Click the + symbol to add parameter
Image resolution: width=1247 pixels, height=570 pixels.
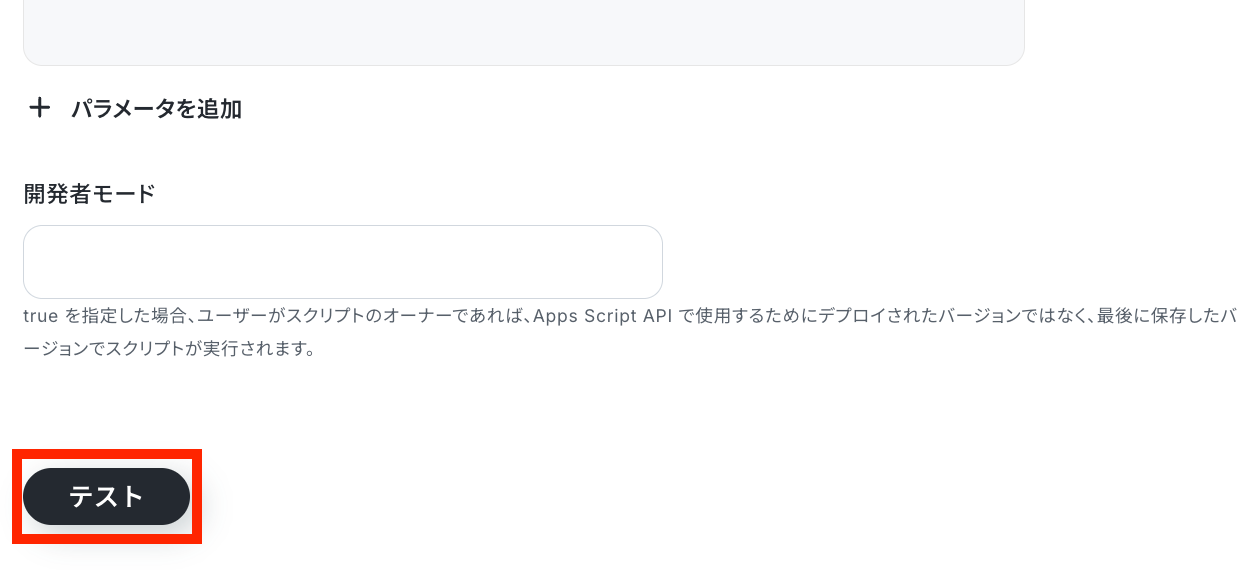click(x=39, y=108)
